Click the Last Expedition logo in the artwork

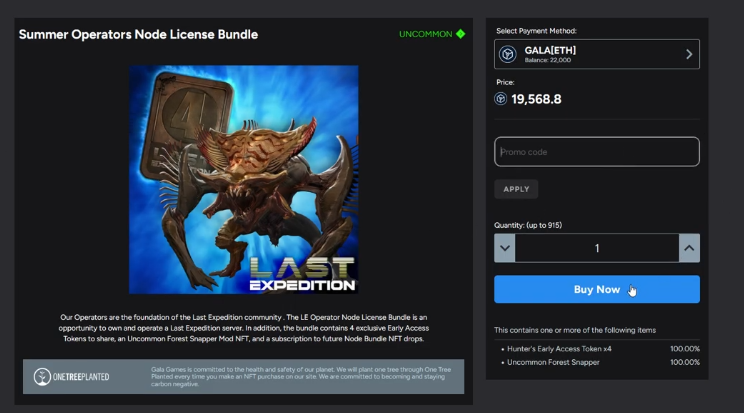(302, 274)
